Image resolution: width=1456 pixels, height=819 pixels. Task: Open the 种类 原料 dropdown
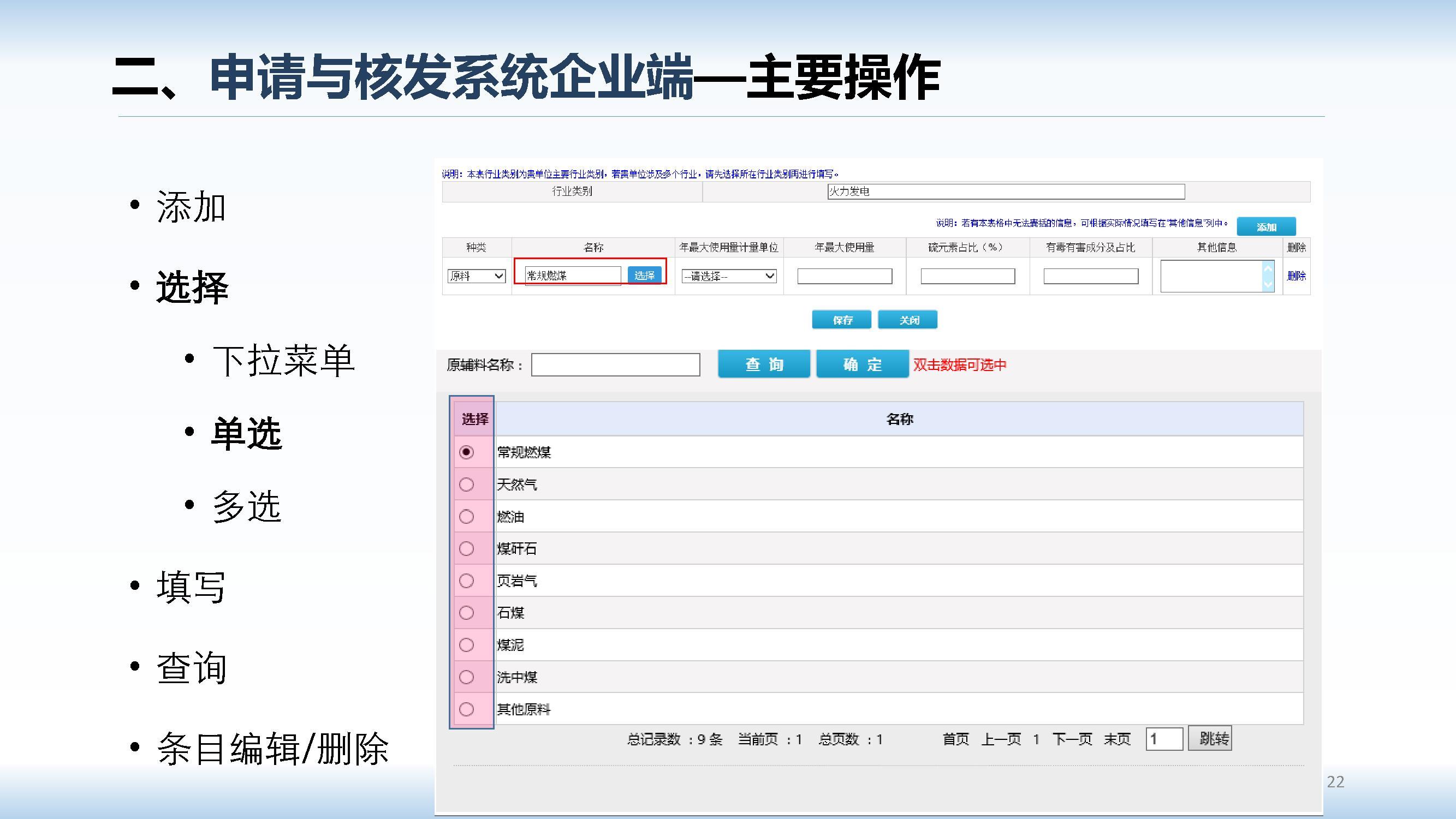477,276
